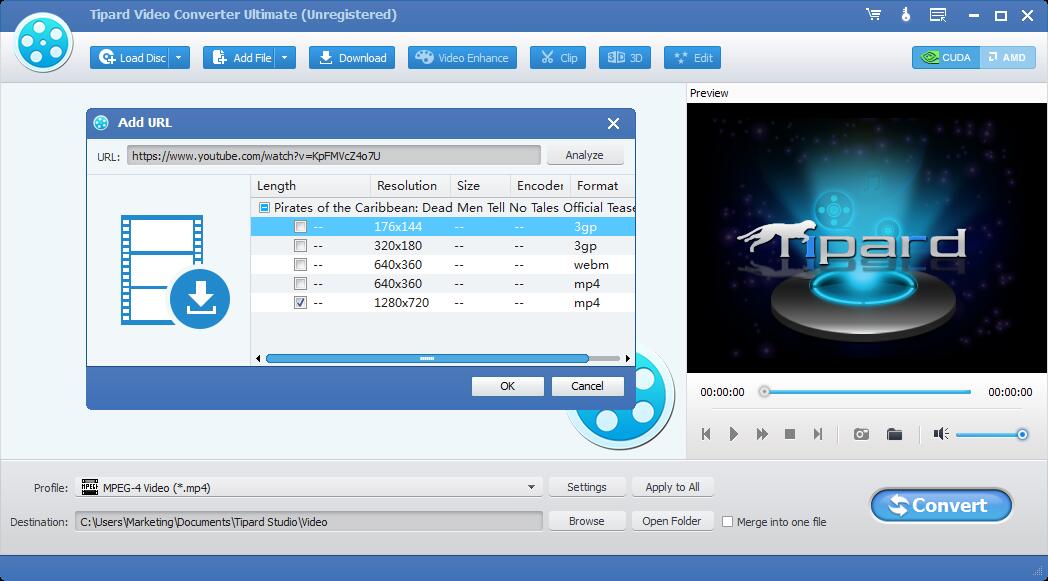Image resolution: width=1048 pixels, height=581 pixels.
Task: Check the 320x180 3gp checkbox
Action: click(301, 245)
